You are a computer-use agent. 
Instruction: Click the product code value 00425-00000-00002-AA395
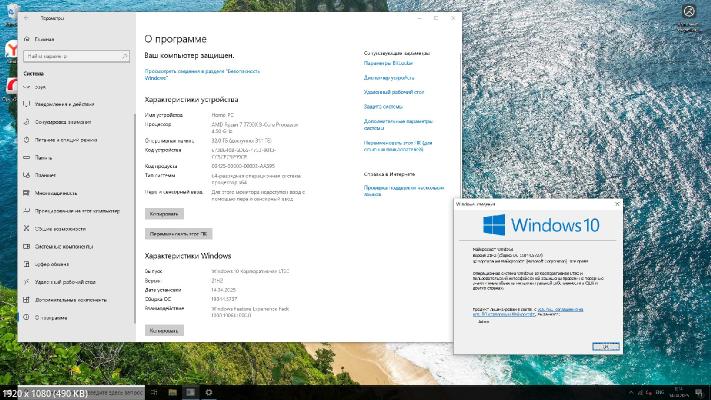(243, 166)
